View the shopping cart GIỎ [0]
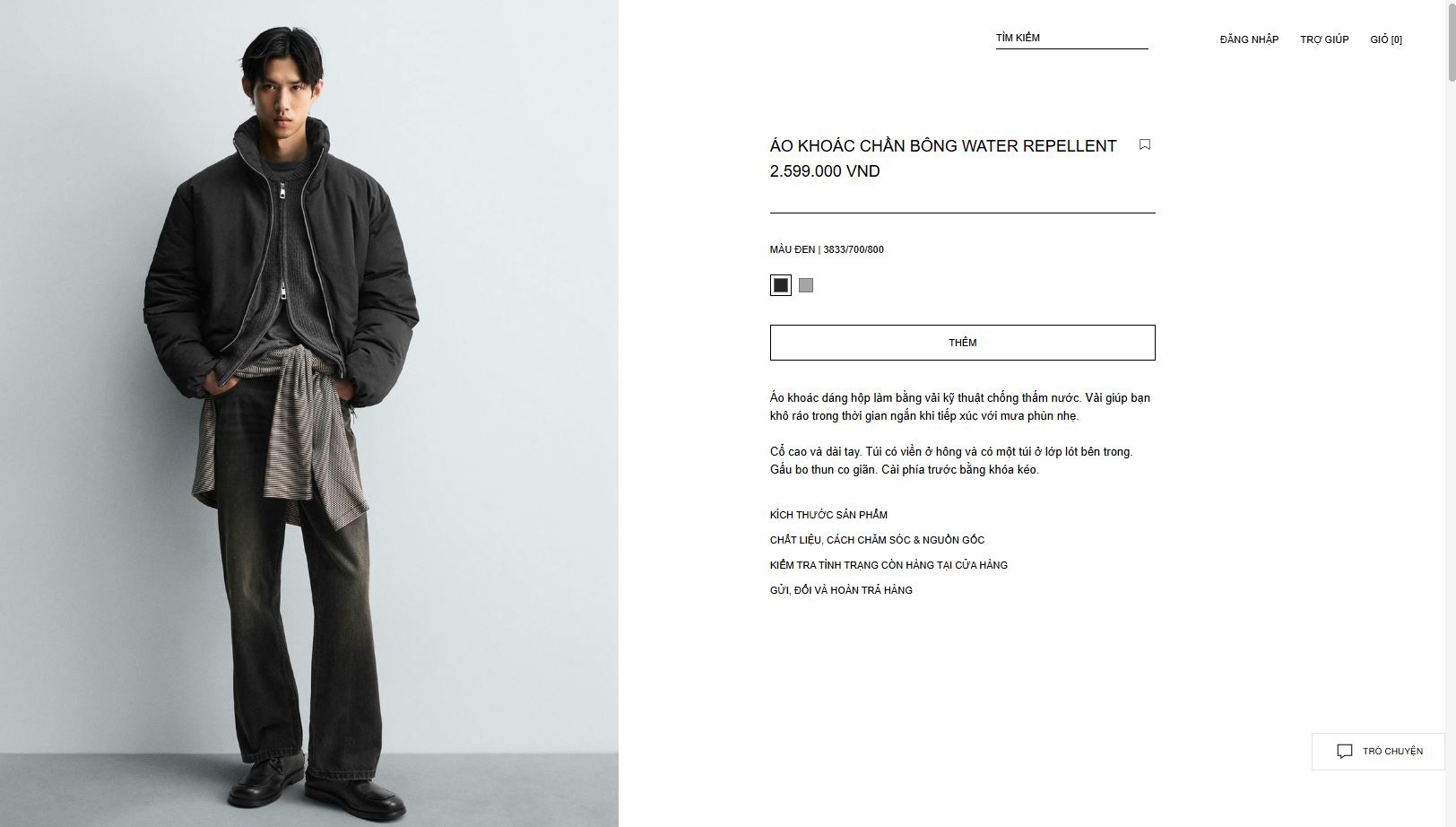Image resolution: width=1456 pixels, height=827 pixels. [1386, 39]
